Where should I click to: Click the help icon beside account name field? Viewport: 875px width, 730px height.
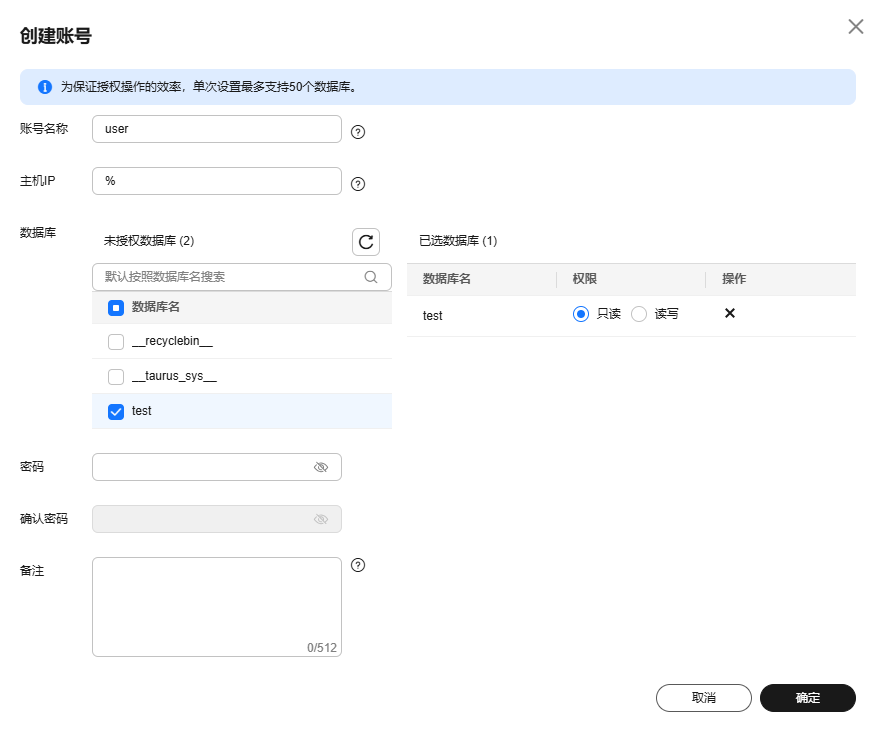pos(358,131)
